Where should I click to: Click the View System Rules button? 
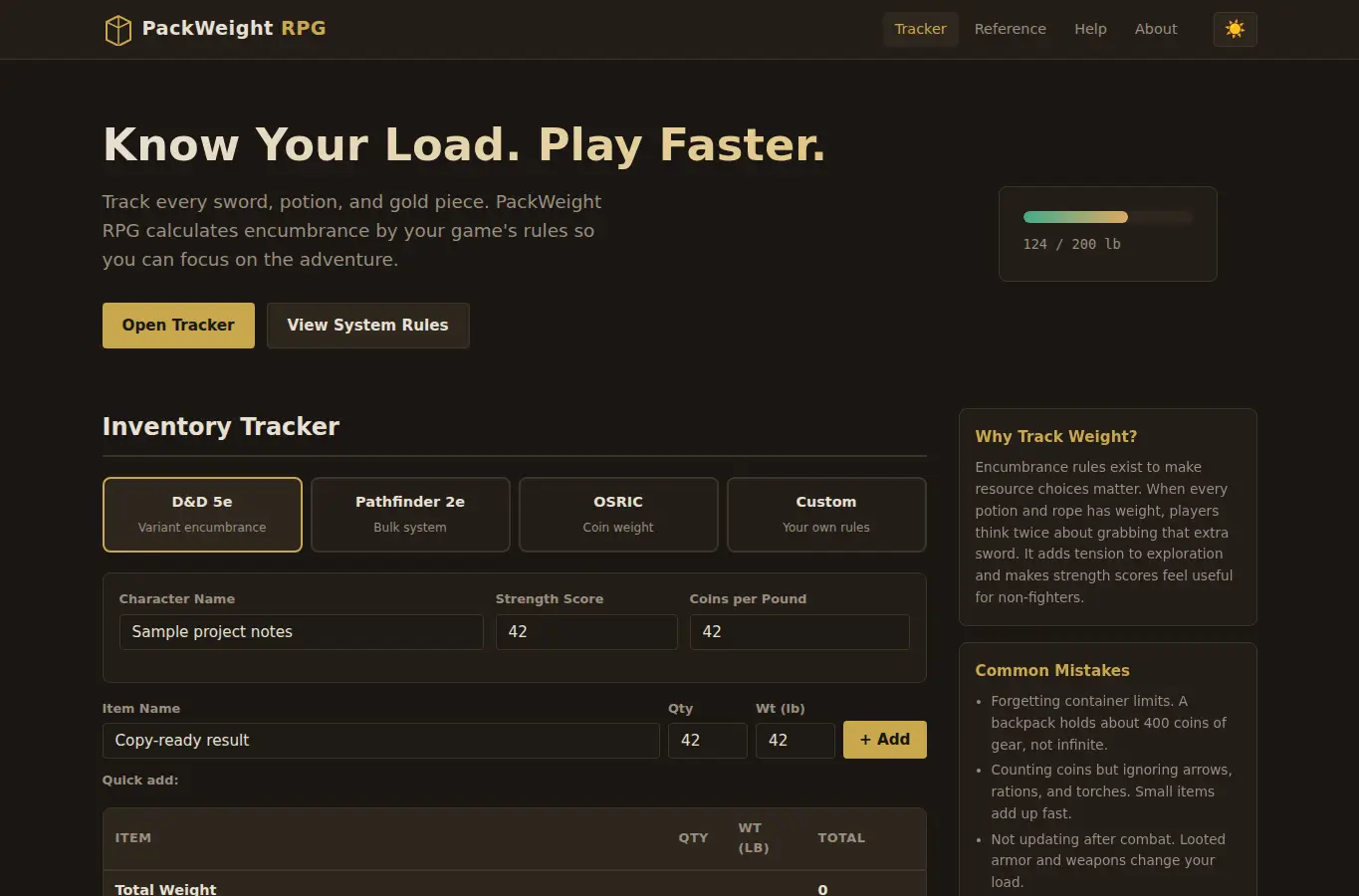pos(367,326)
